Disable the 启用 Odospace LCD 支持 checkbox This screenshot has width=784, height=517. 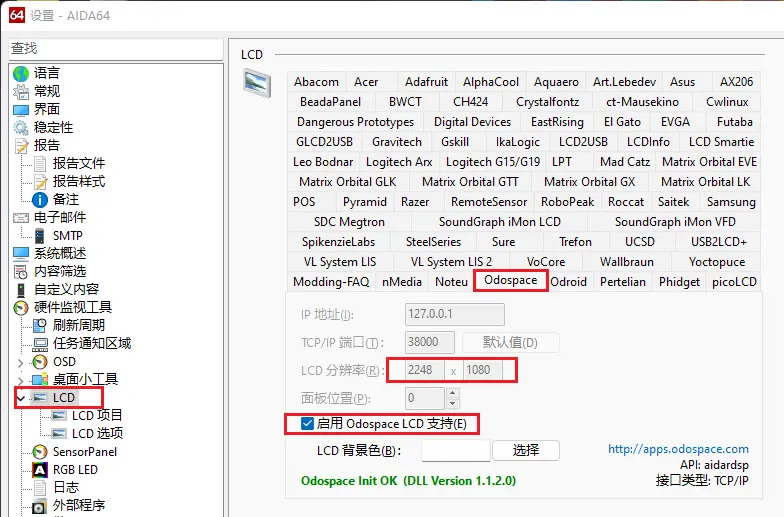[x=308, y=424]
